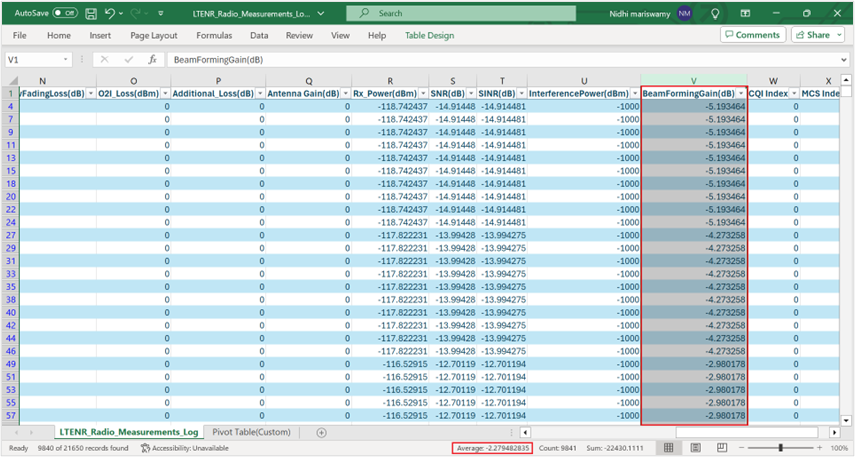Click the Undo arrow icon
855x457 pixels.
click(111, 13)
